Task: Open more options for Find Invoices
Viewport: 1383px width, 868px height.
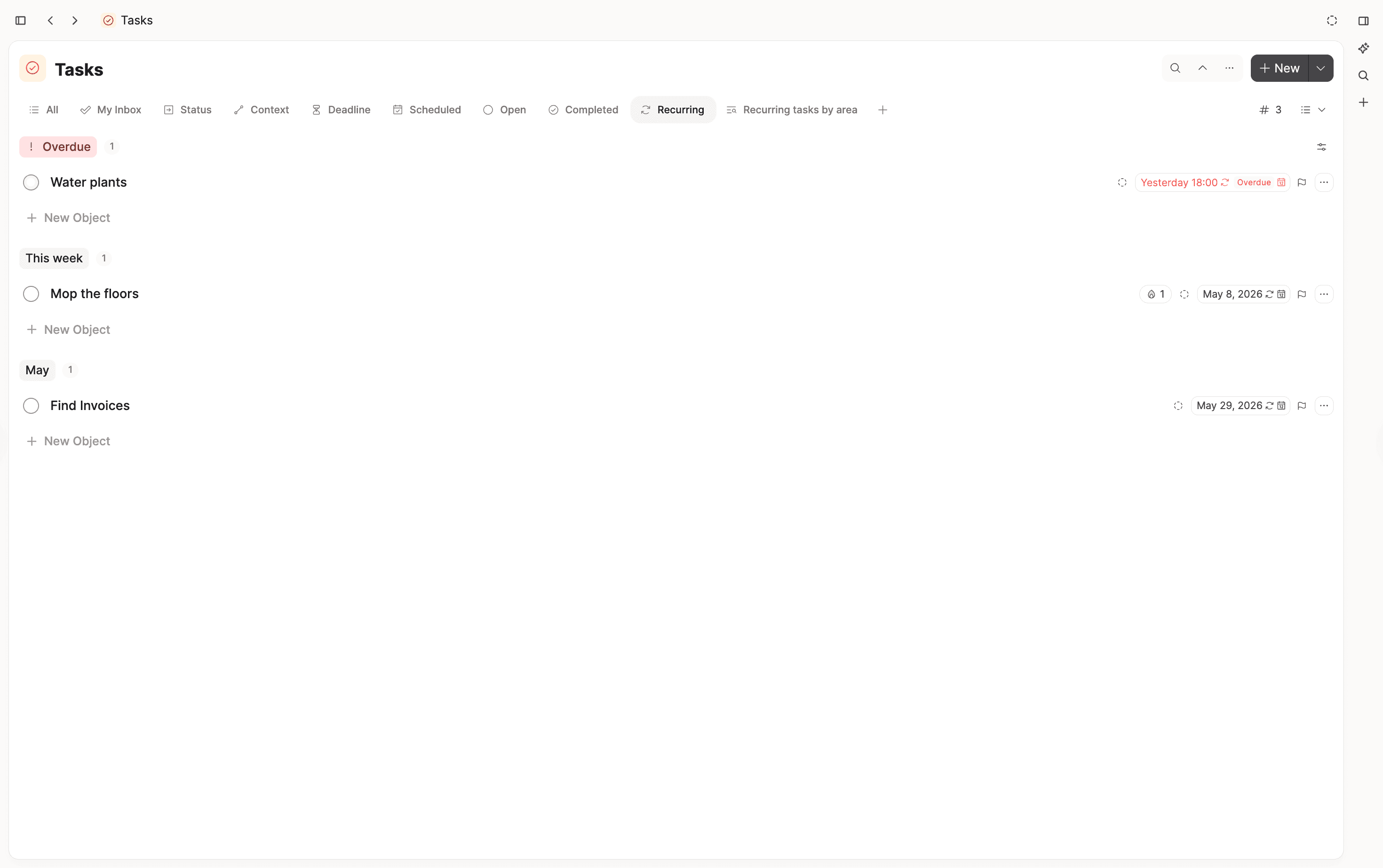Action: [x=1324, y=406]
